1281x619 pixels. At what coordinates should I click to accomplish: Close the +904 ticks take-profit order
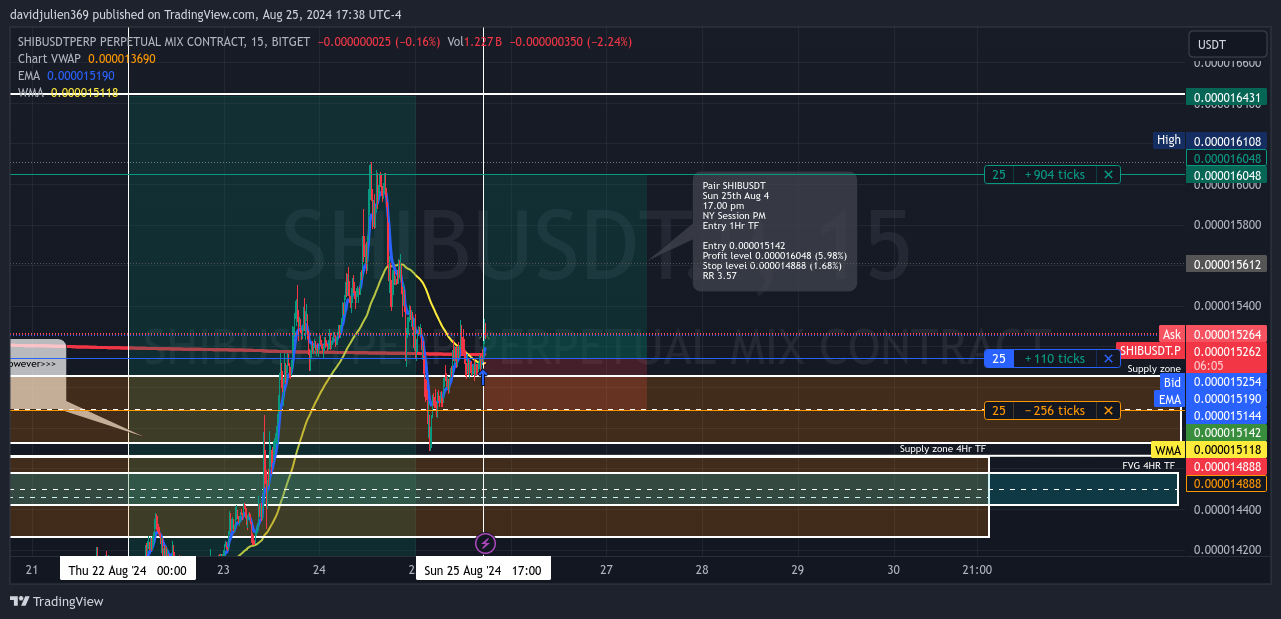[1108, 175]
